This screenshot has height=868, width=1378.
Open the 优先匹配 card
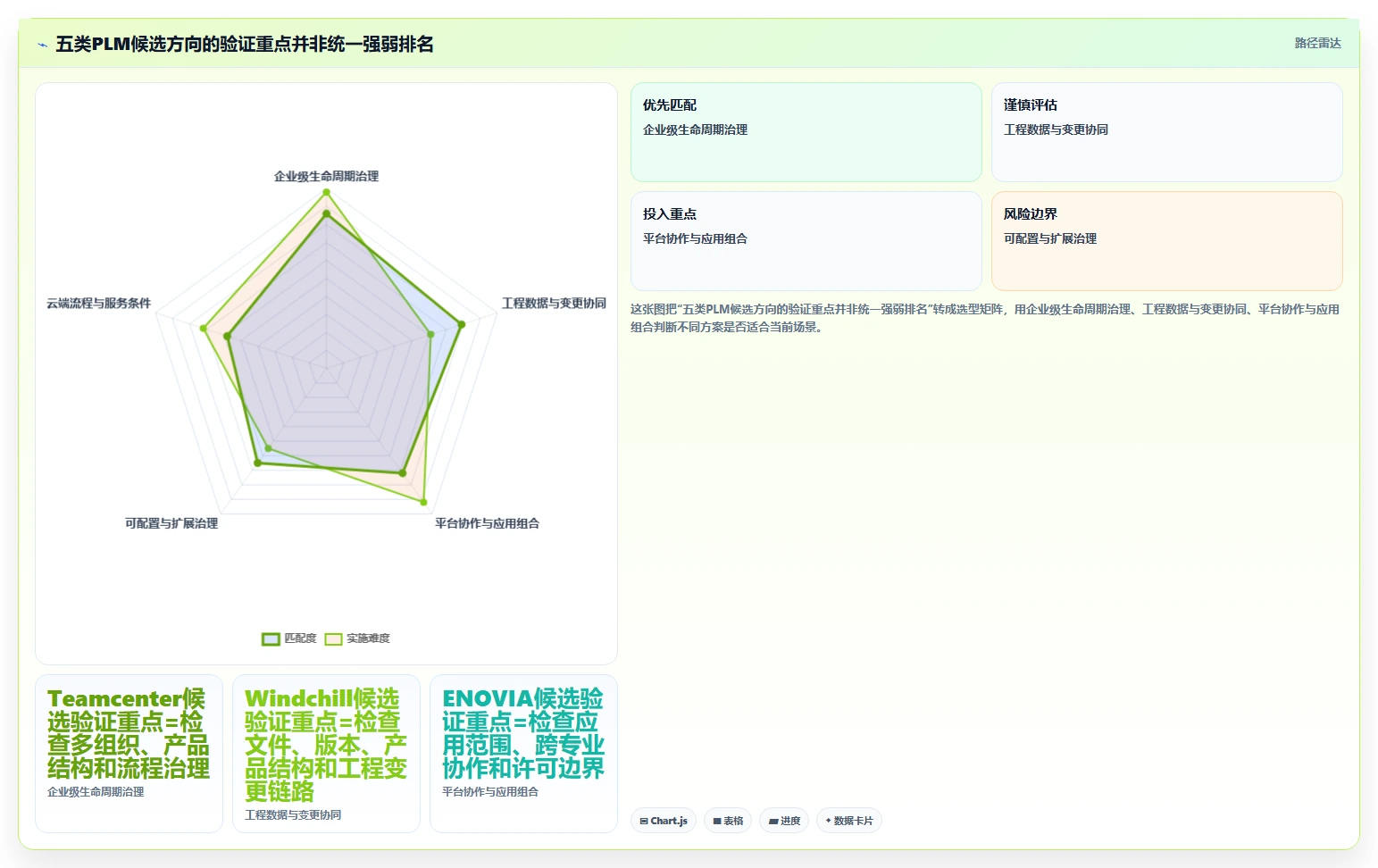(x=806, y=132)
